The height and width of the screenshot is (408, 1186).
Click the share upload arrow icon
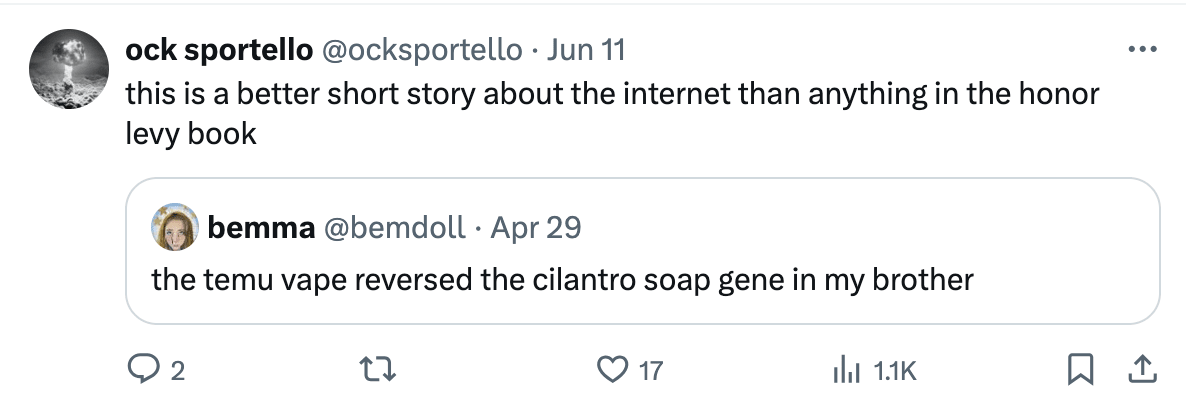[x=1139, y=370]
